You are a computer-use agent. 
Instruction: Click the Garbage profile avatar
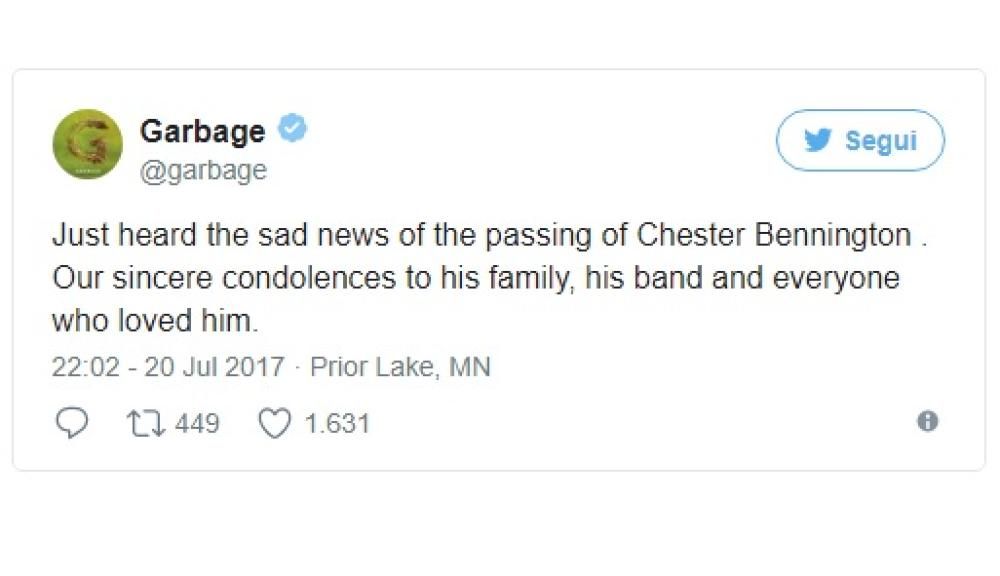pyautogui.click(x=87, y=144)
